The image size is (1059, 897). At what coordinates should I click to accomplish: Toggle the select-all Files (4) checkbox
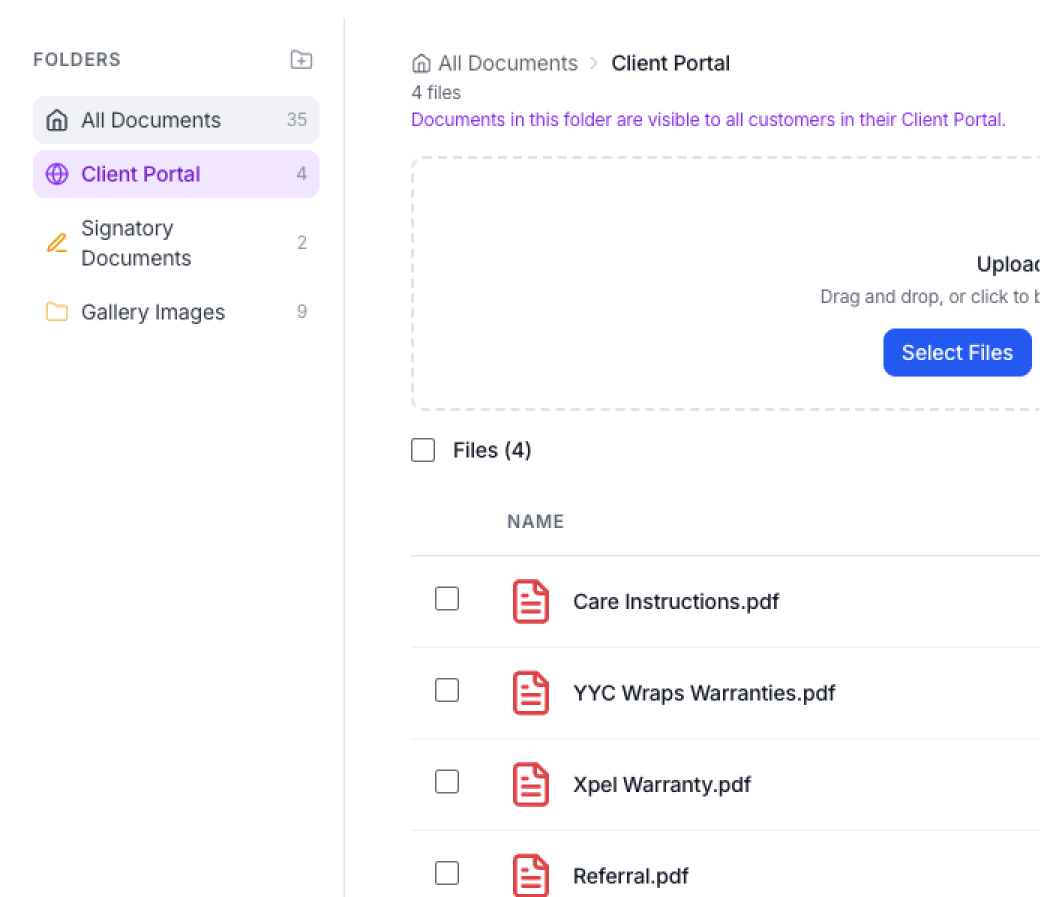tap(423, 450)
